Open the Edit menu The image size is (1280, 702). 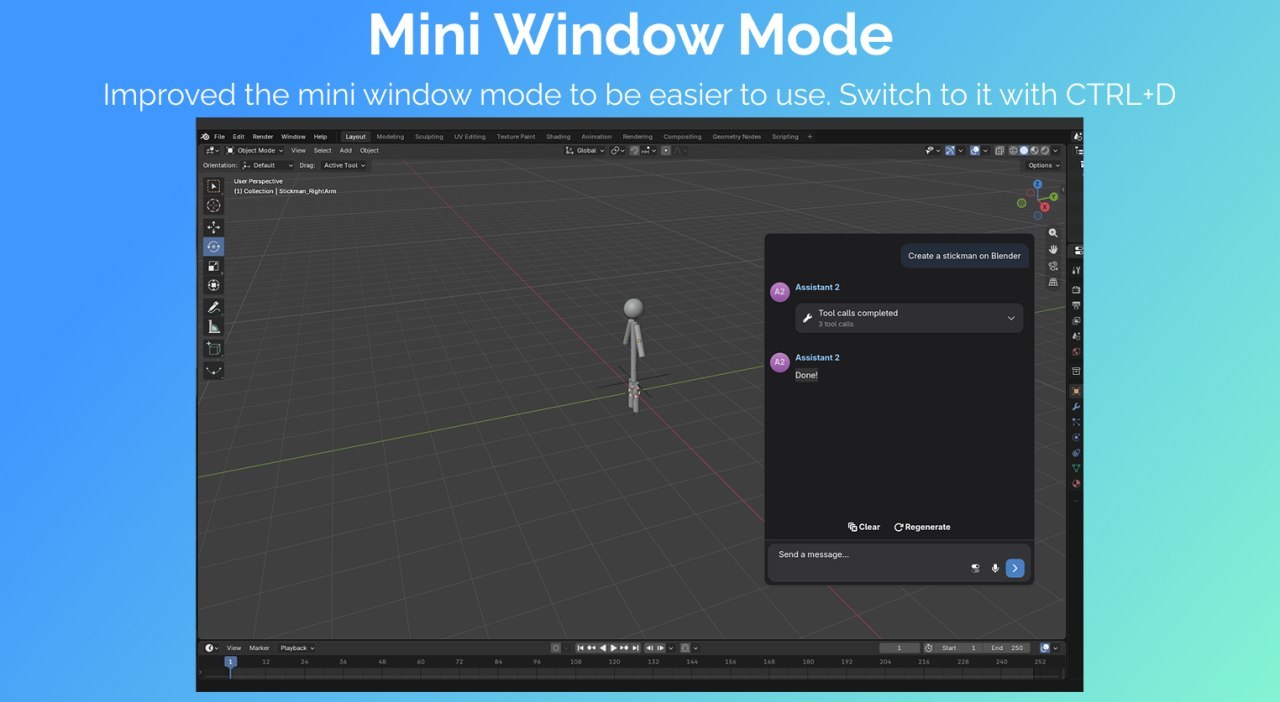(238, 136)
